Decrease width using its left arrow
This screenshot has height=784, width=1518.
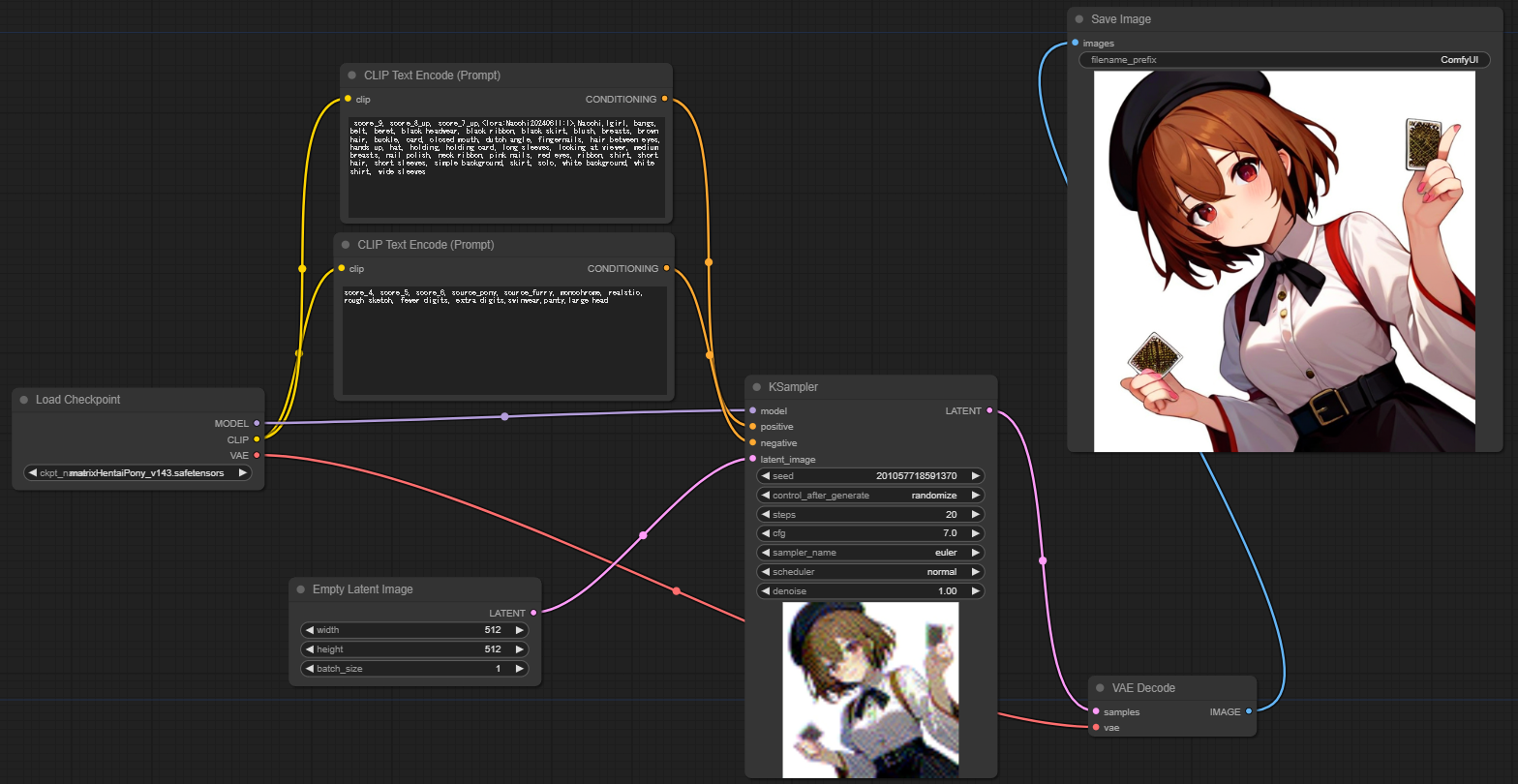point(309,630)
